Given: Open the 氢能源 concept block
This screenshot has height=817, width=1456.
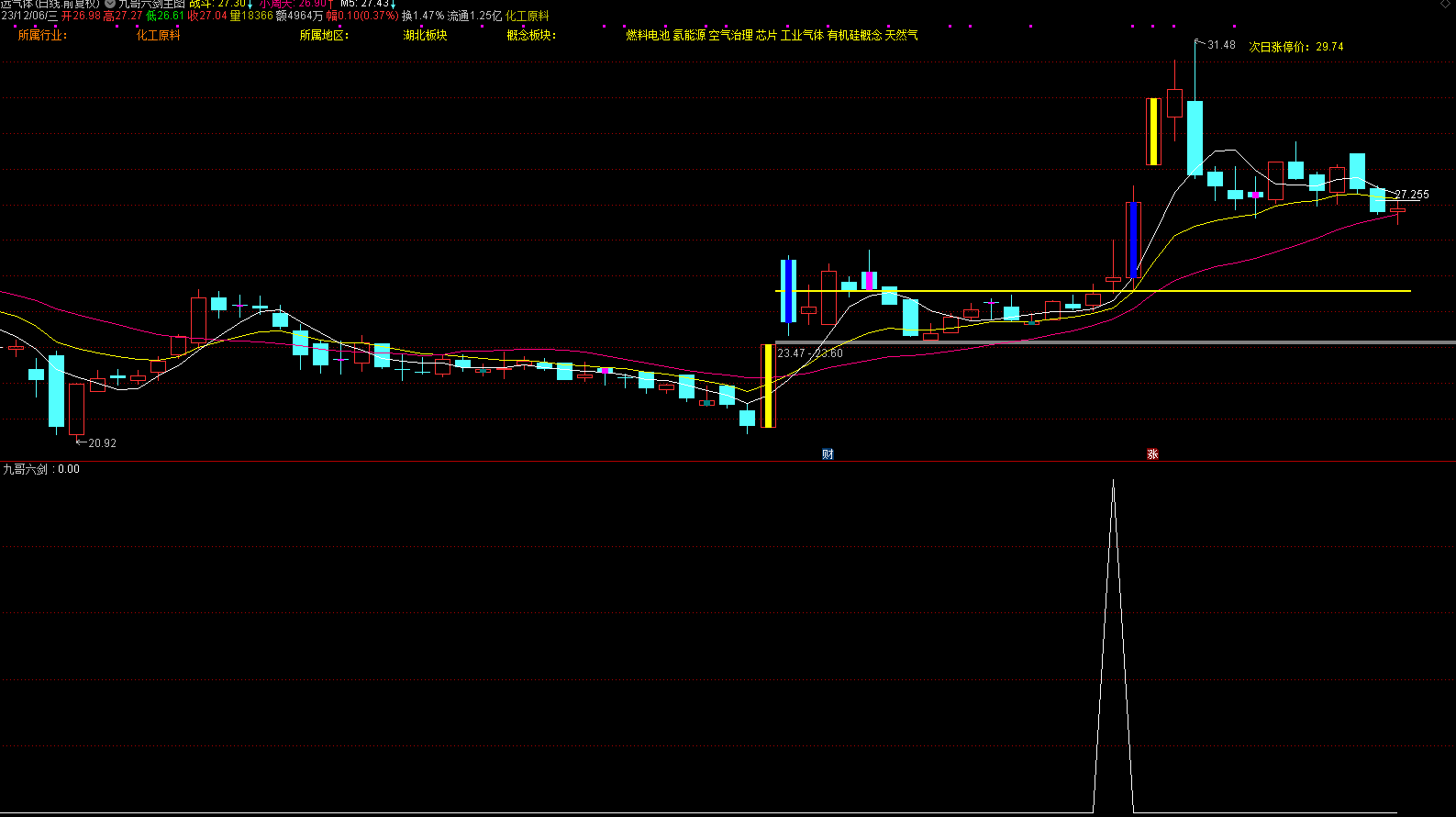Looking at the screenshot, I should tap(689, 35).
